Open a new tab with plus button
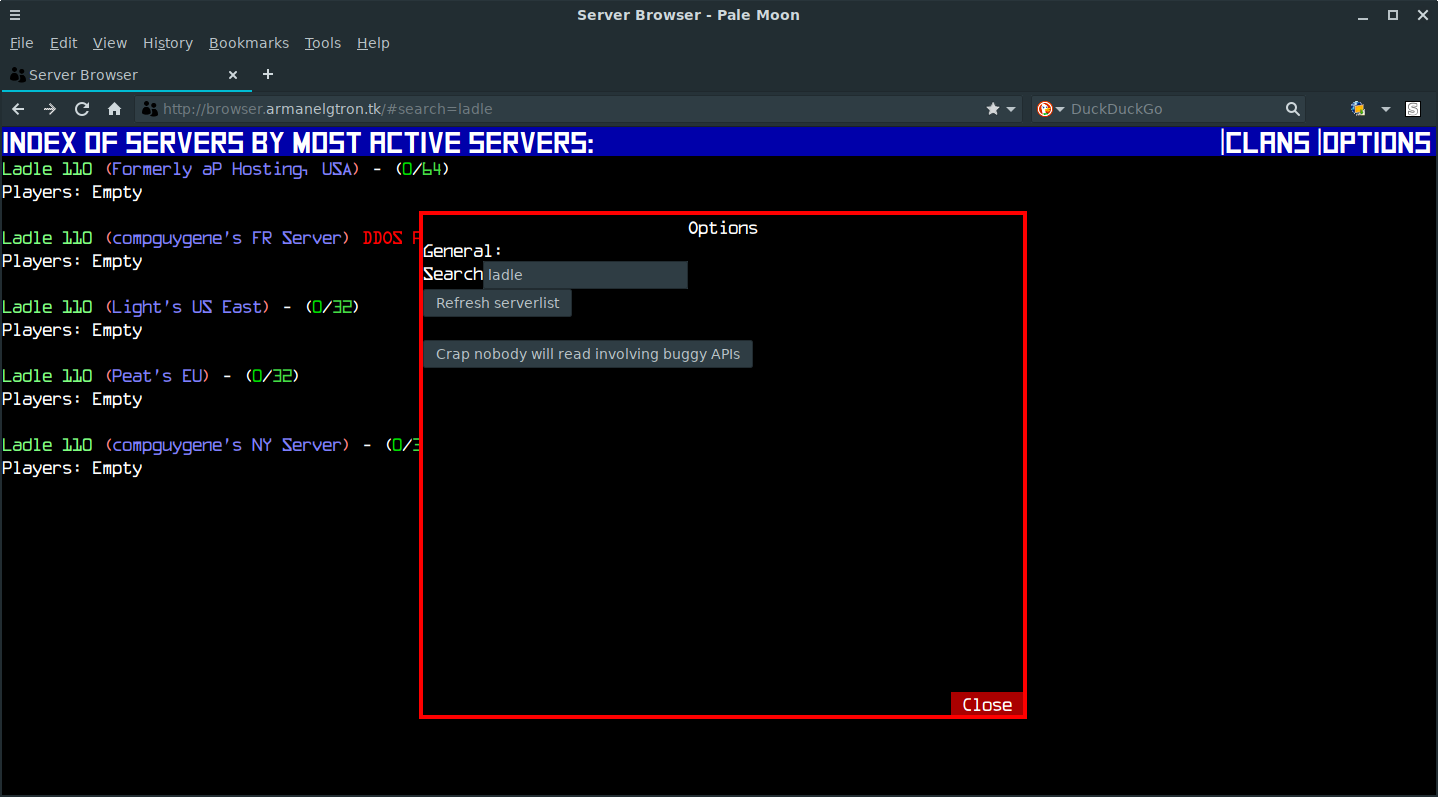Image resolution: width=1438 pixels, height=797 pixels. (267, 75)
